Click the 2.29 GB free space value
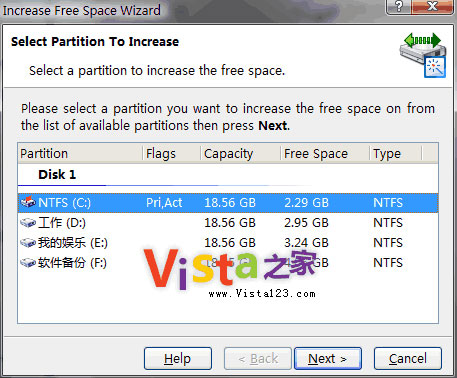Viewport: 457px width, 378px height. pos(306,203)
